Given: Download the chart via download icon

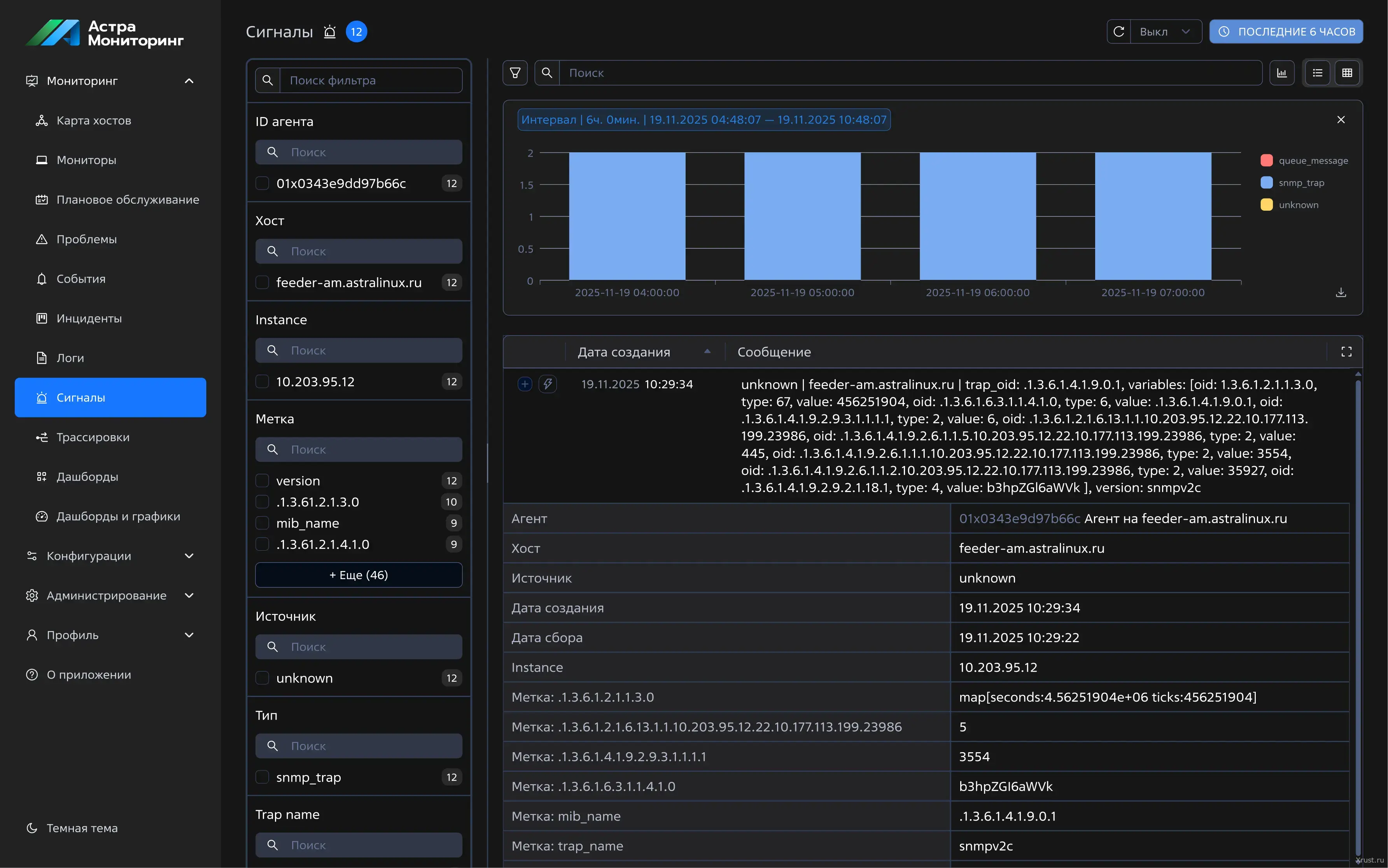Looking at the screenshot, I should 1340,292.
